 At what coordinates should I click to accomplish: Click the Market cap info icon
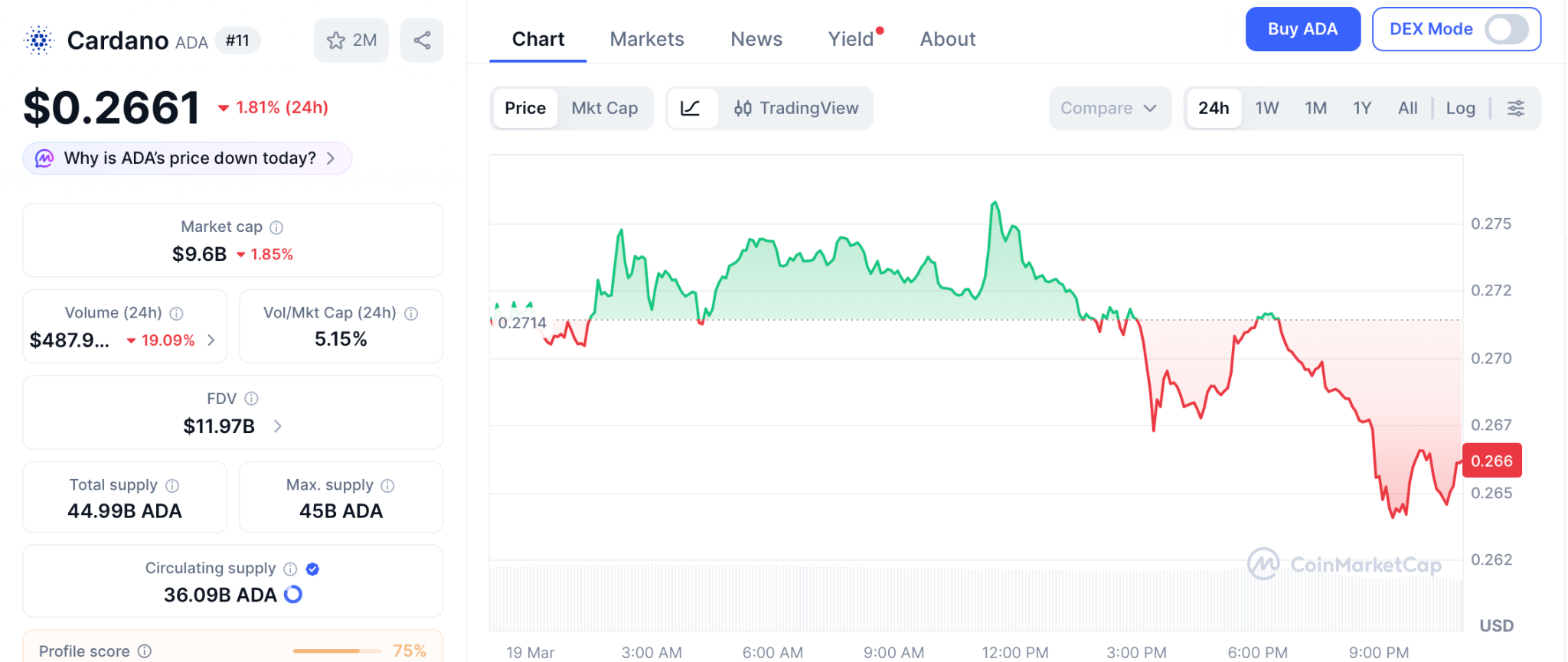[x=277, y=227]
